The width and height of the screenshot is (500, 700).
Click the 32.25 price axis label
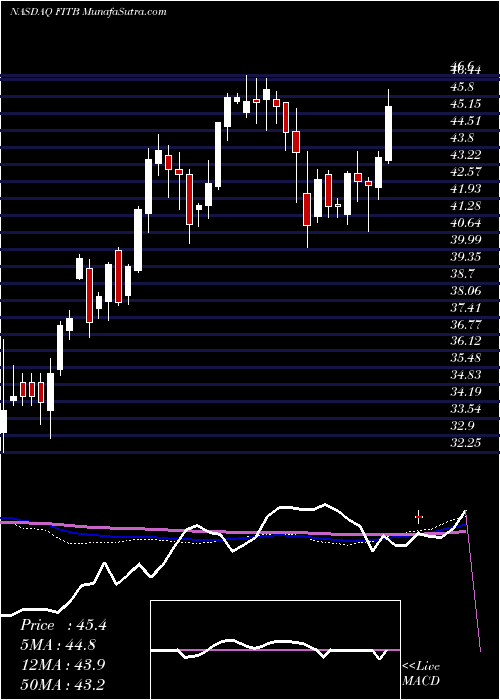click(466, 443)
